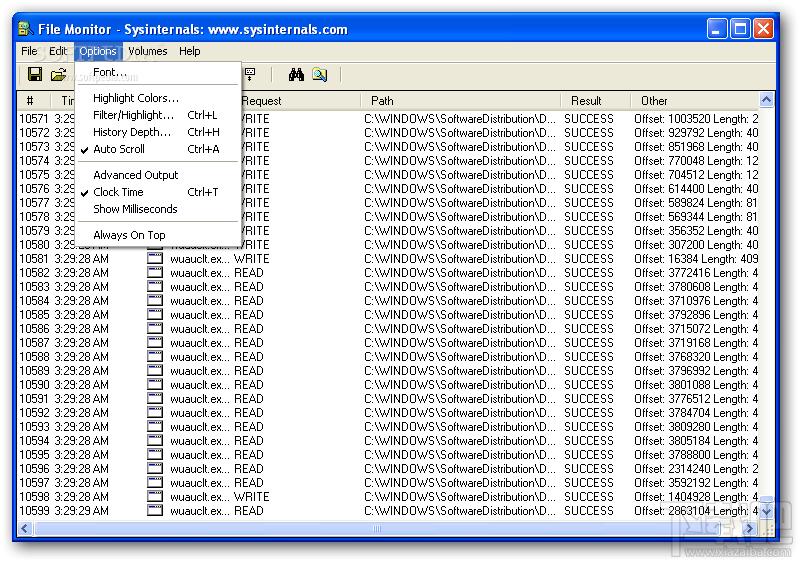
Task: Click process icon in row 10593
Action: [155, 426]
